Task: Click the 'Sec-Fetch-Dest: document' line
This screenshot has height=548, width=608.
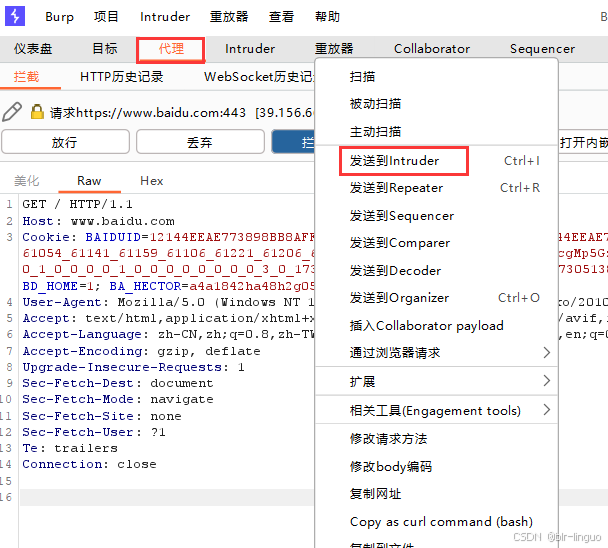Action: click(117, 383)
